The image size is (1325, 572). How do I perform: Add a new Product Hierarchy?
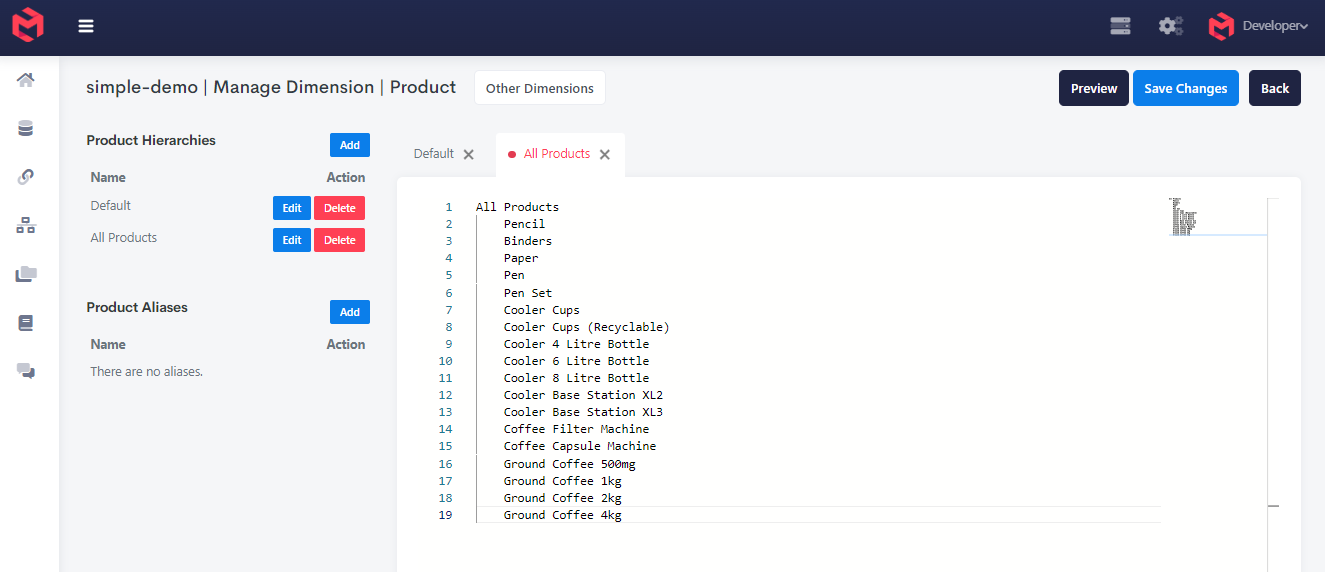pos(350,145)
